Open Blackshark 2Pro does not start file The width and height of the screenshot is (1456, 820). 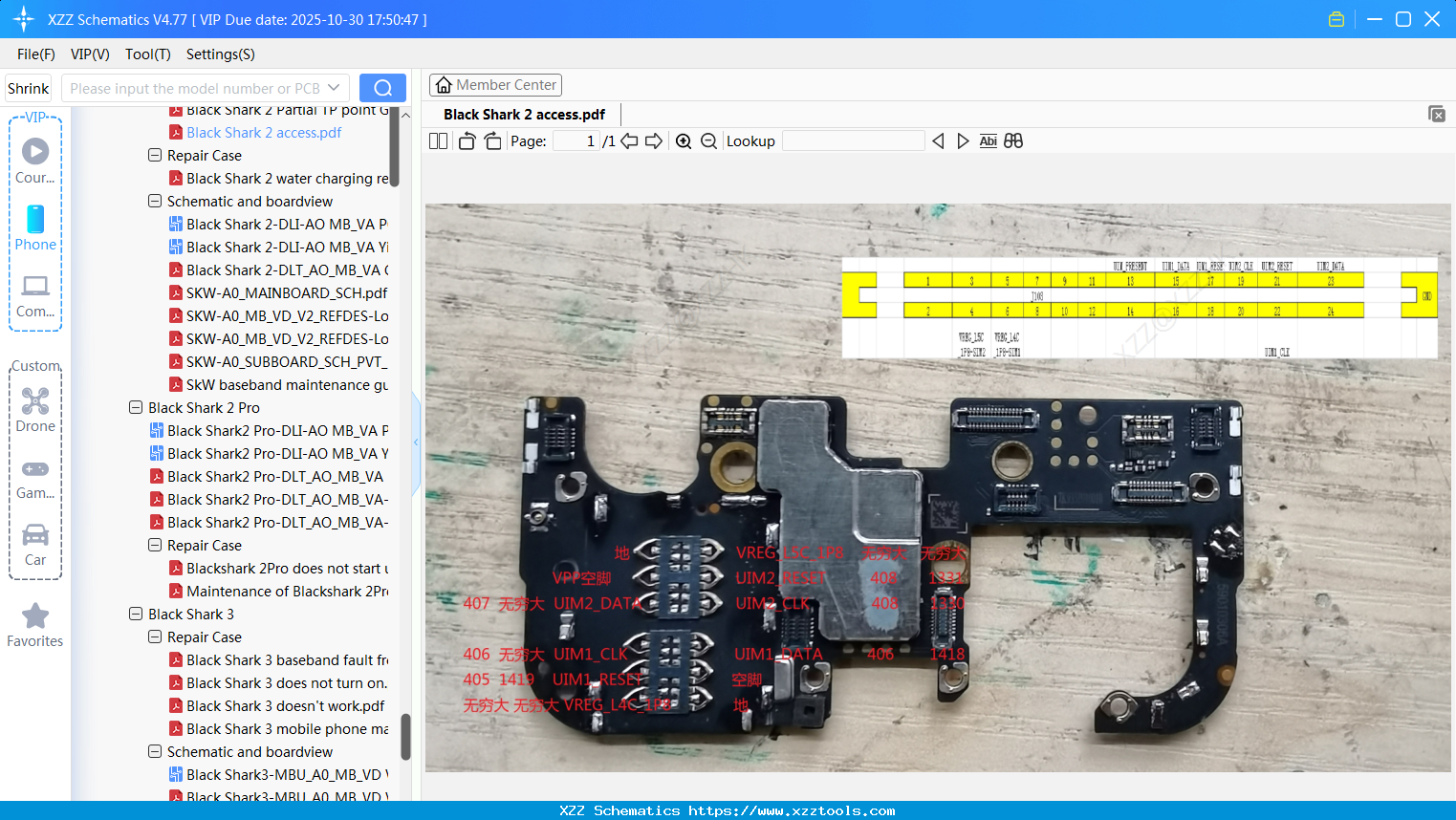(x=288, y=569)
